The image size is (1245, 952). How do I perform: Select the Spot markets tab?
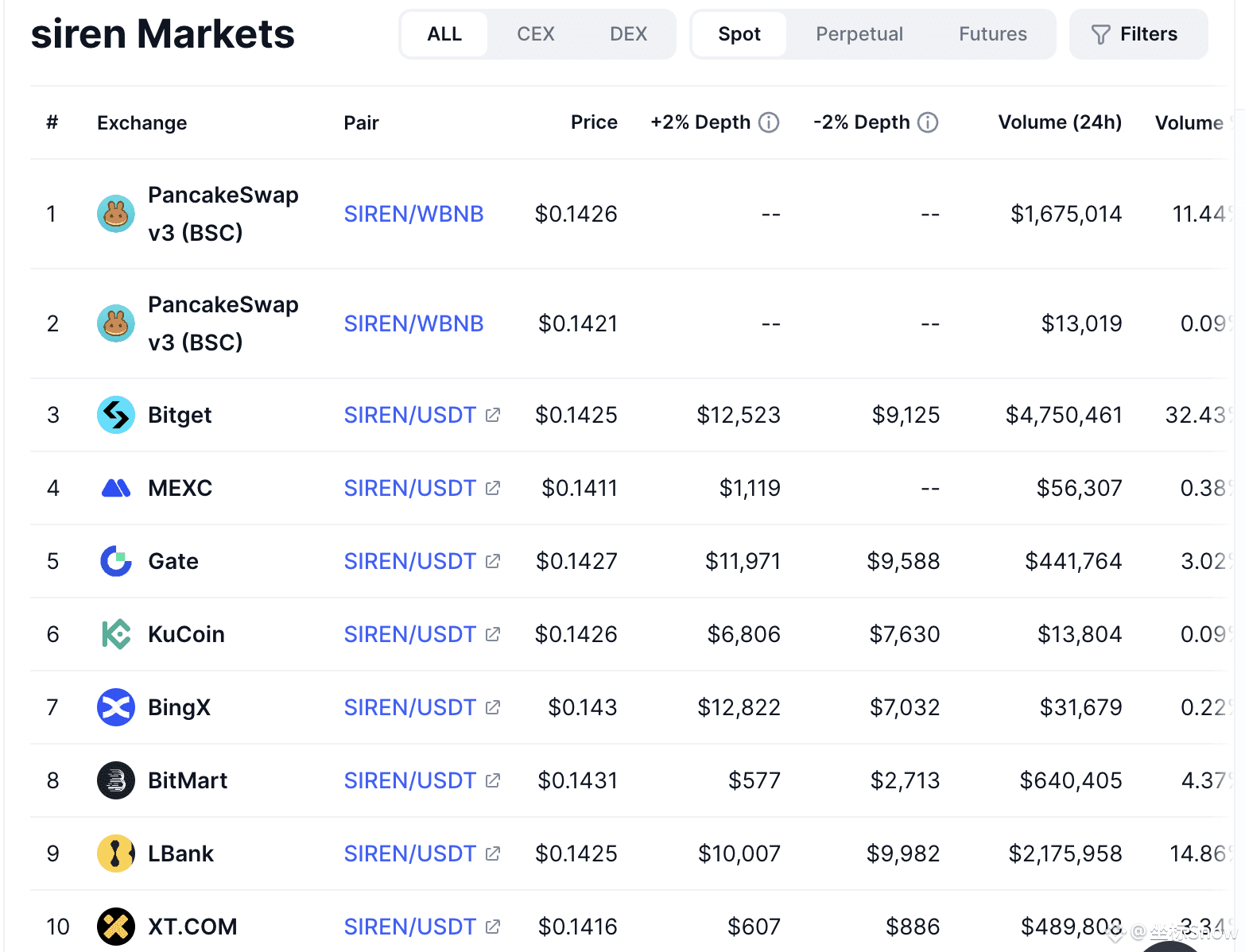[x=739, y=34]
